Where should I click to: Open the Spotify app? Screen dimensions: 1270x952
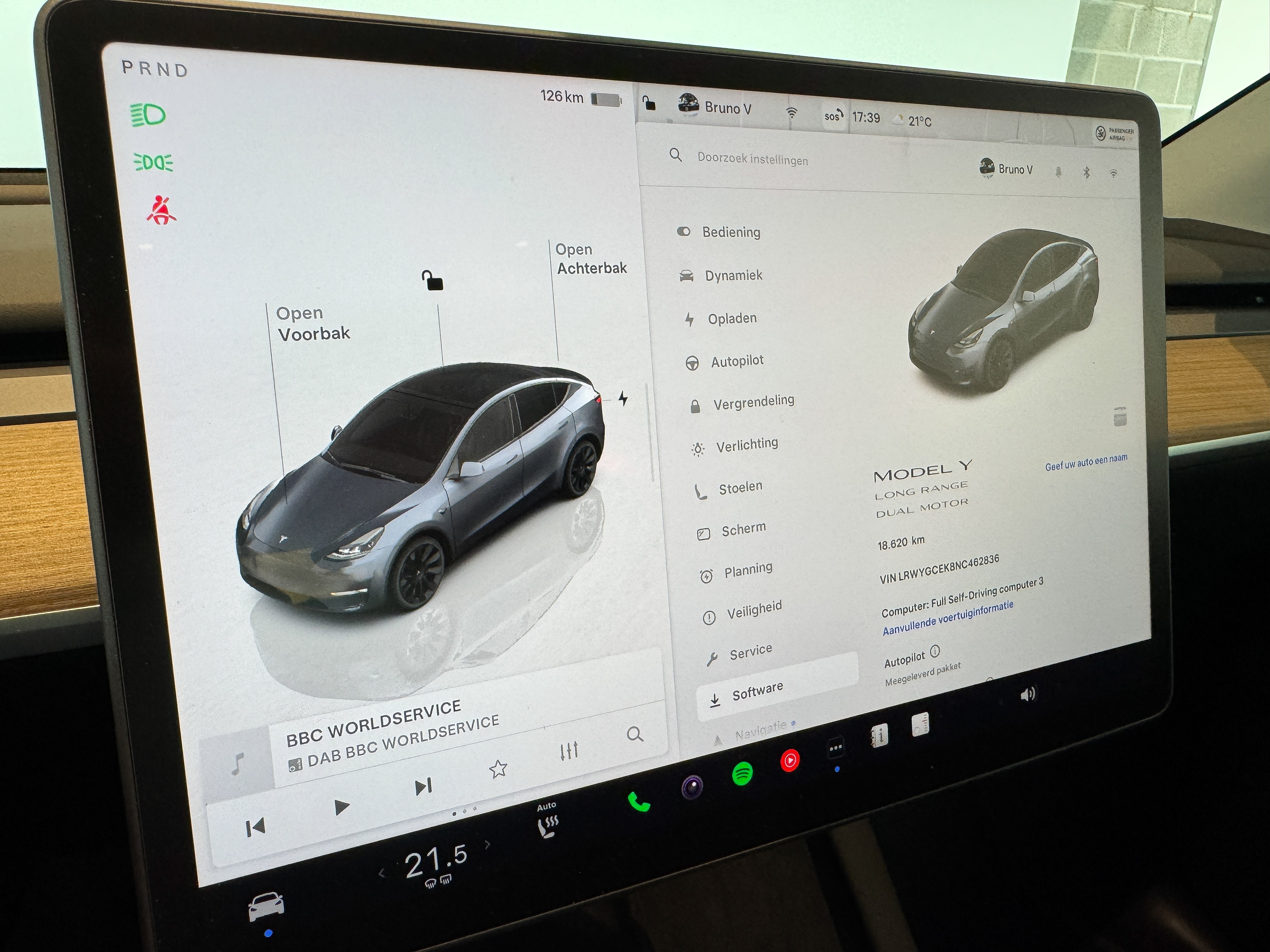[742, 773]
